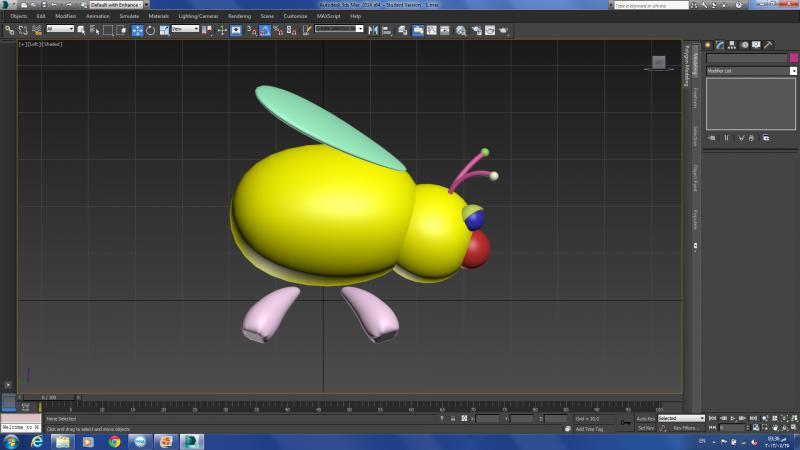This screenshot has width=800, height=450.
Task: Toggle Set Key mode
Action: pyautogui.click(x=646, y=428)
